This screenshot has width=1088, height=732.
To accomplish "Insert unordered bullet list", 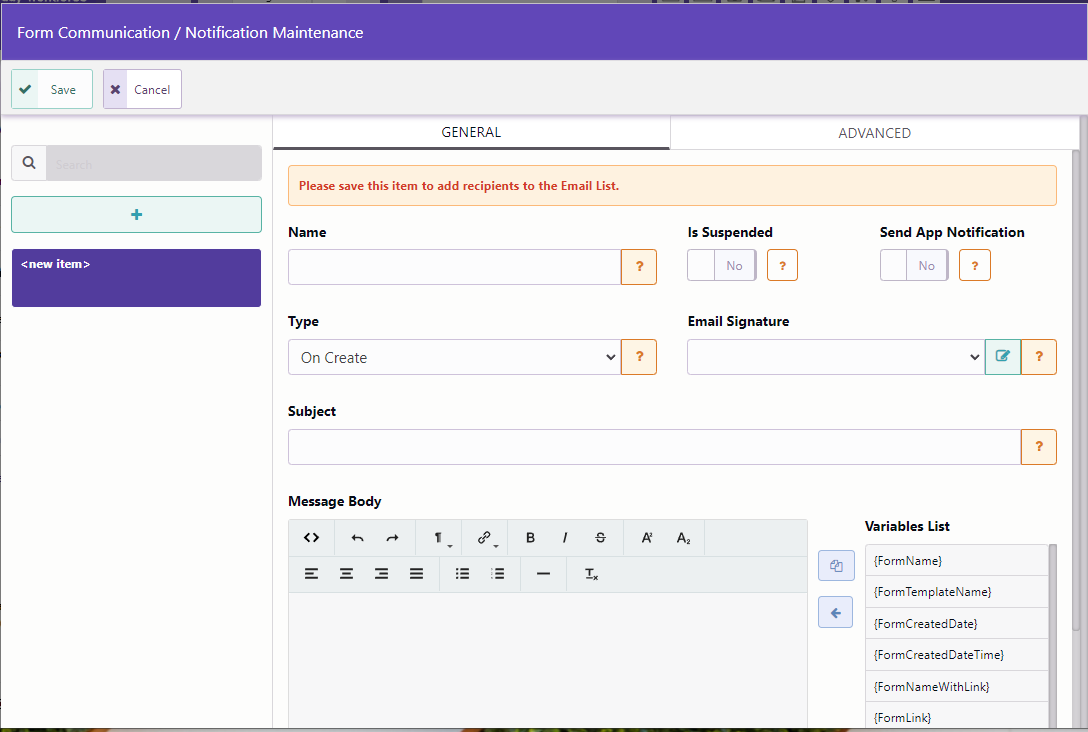I will [462, 574].
